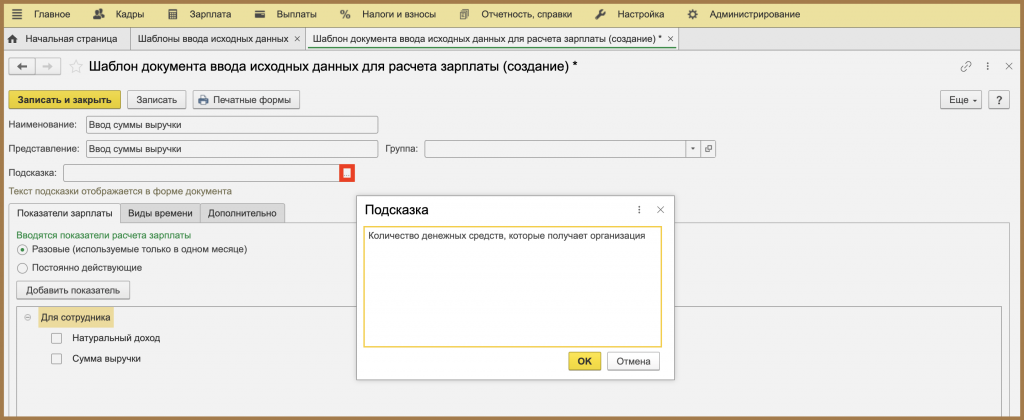Click the Записать button

click(157, 100)
